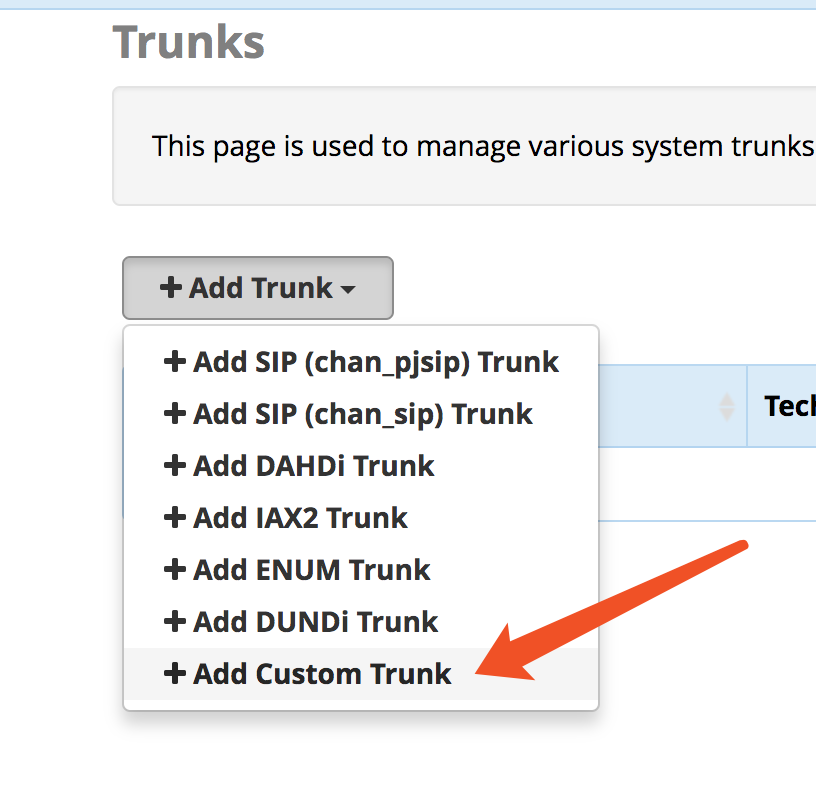Select Add SIP (chan_pjsip) Trunk
Screen dimensions: 816x786
[x=361, y=362]
